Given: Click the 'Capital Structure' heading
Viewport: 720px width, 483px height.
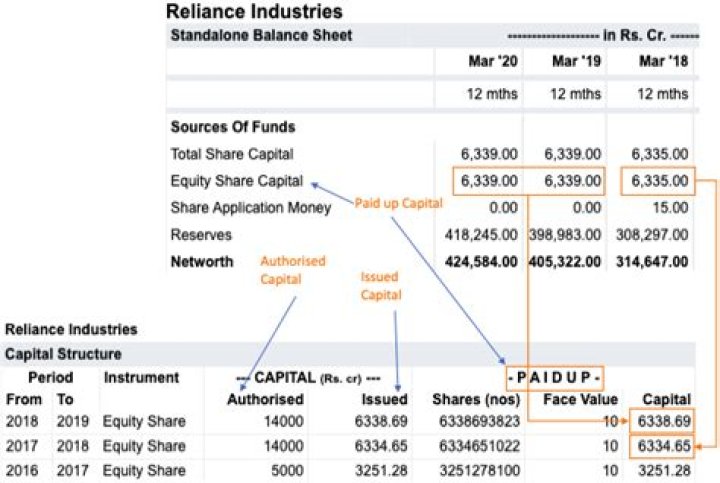Looking at the screenshot, I should (63, 354).
